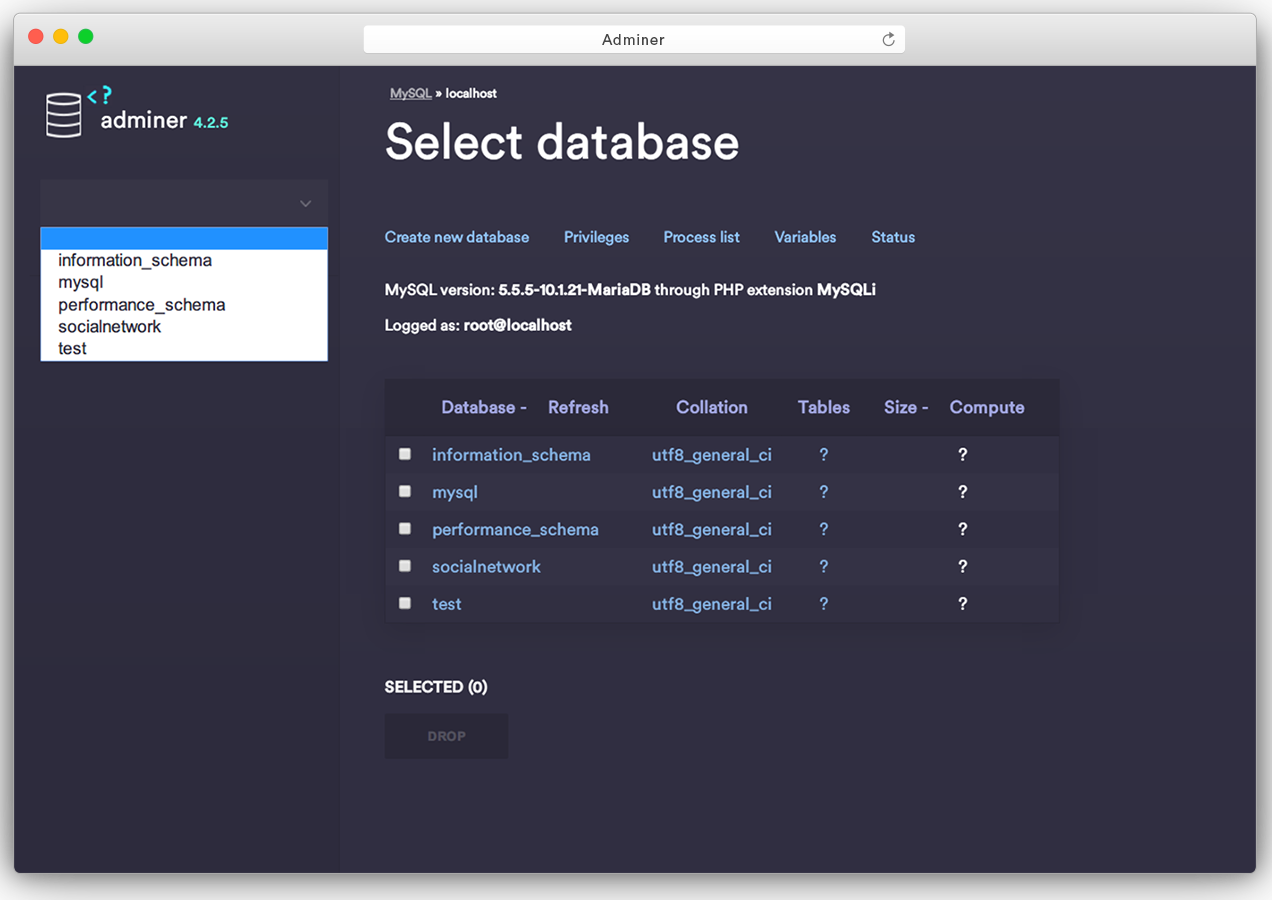The height and width of the screenshot is (900, 1272).
Task: Click the Adminer database logo icon
Action: 64,114
